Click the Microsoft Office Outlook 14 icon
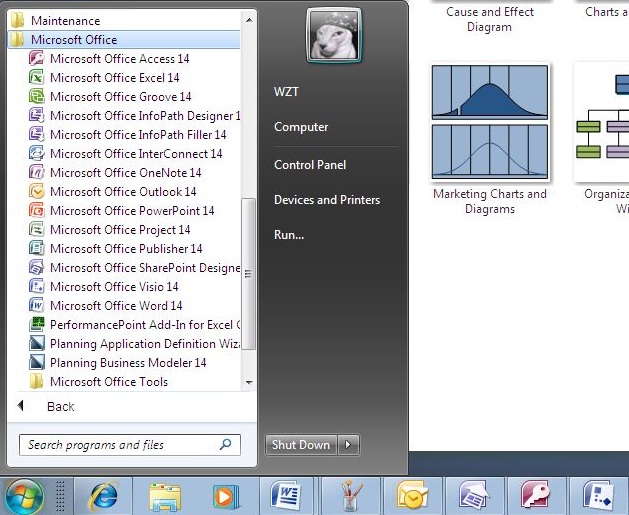The width and height of the screenshot is (629, 515). (37, 192)
